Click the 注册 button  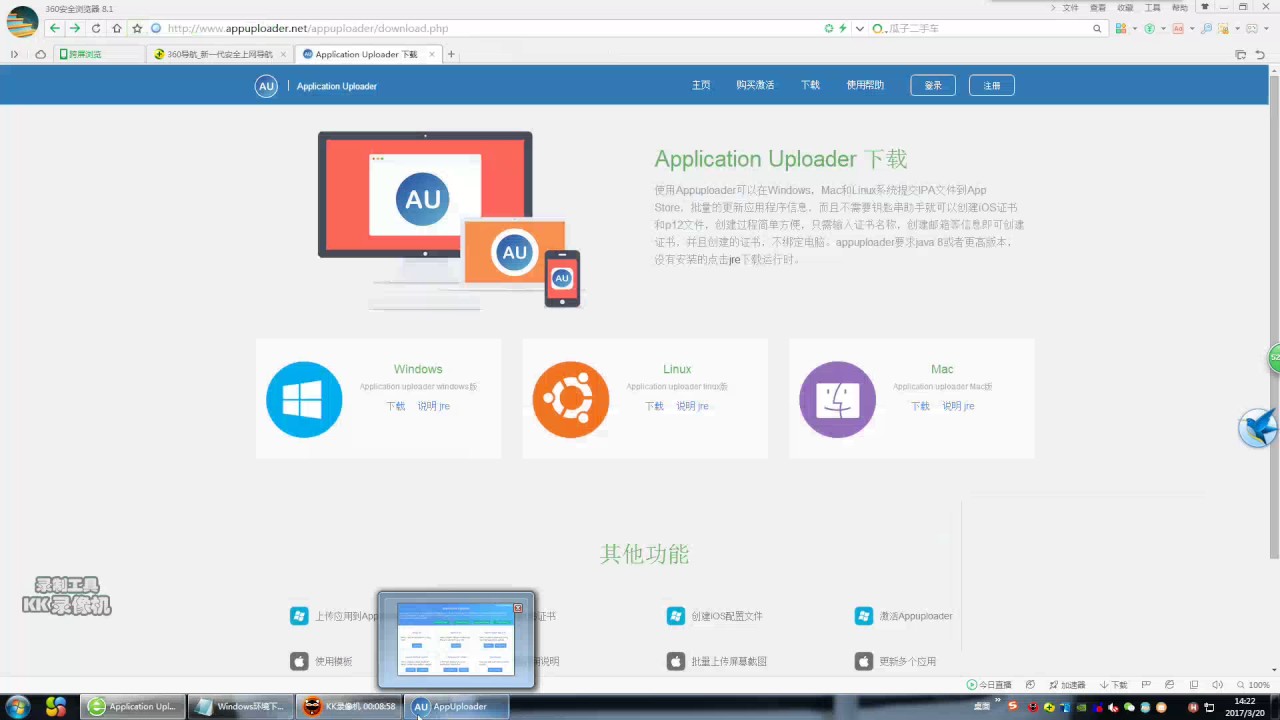[x=992, y=86]
